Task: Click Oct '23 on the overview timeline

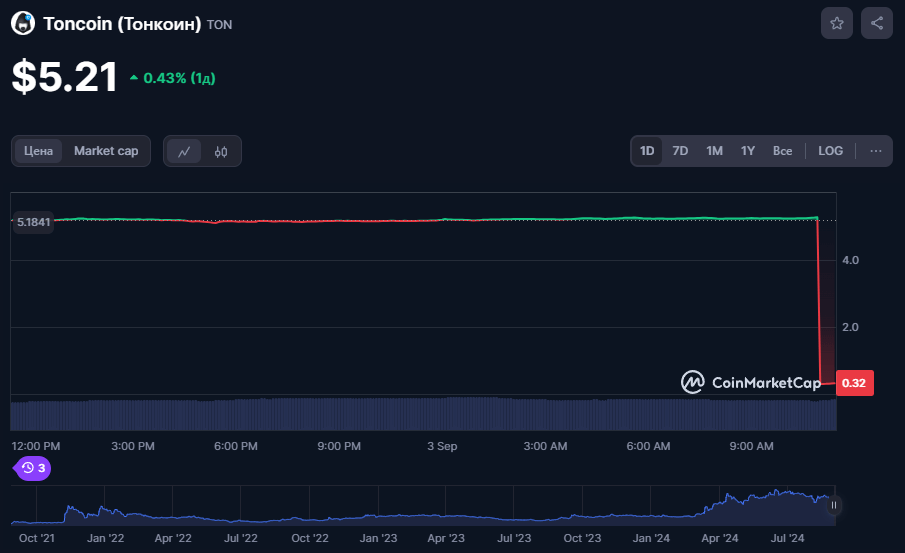Action: coord(582,538)
